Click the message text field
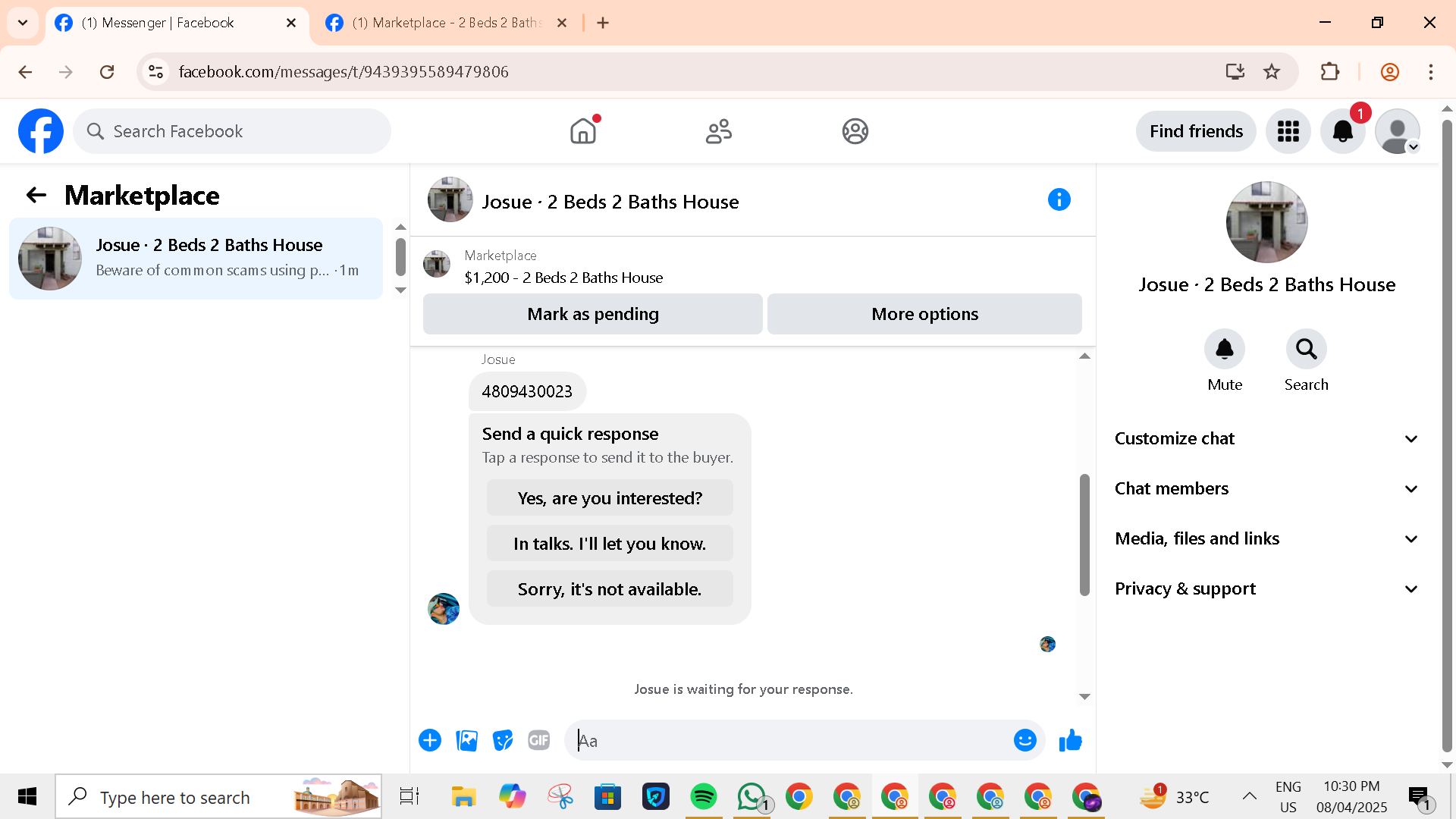The image size is (1456, 819). pos(789,740)
